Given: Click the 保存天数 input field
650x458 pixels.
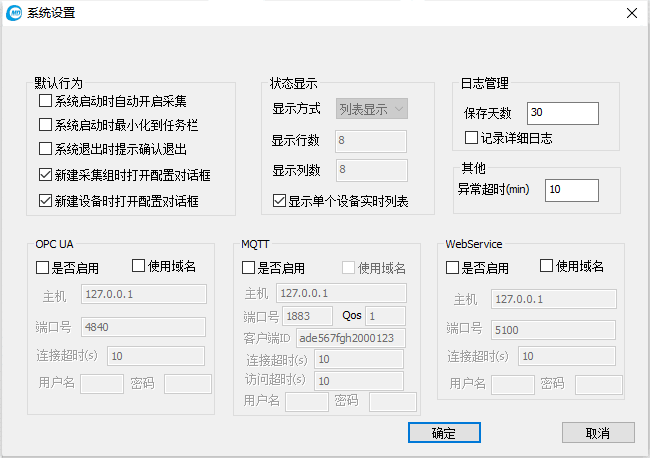Looking at the screenshot, I should click(562, 111).
